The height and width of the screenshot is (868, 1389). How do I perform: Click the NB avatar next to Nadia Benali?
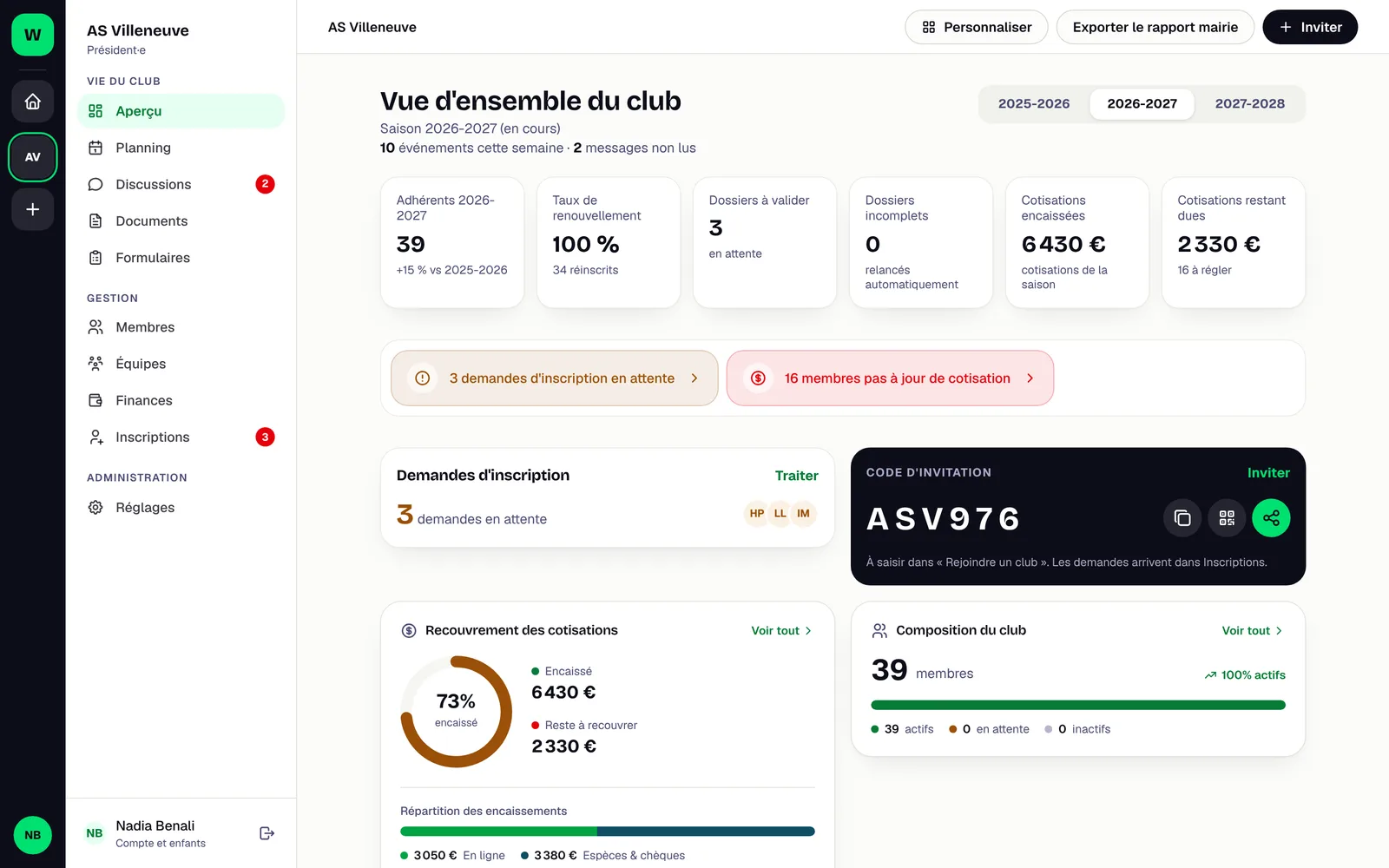(95, 833)
